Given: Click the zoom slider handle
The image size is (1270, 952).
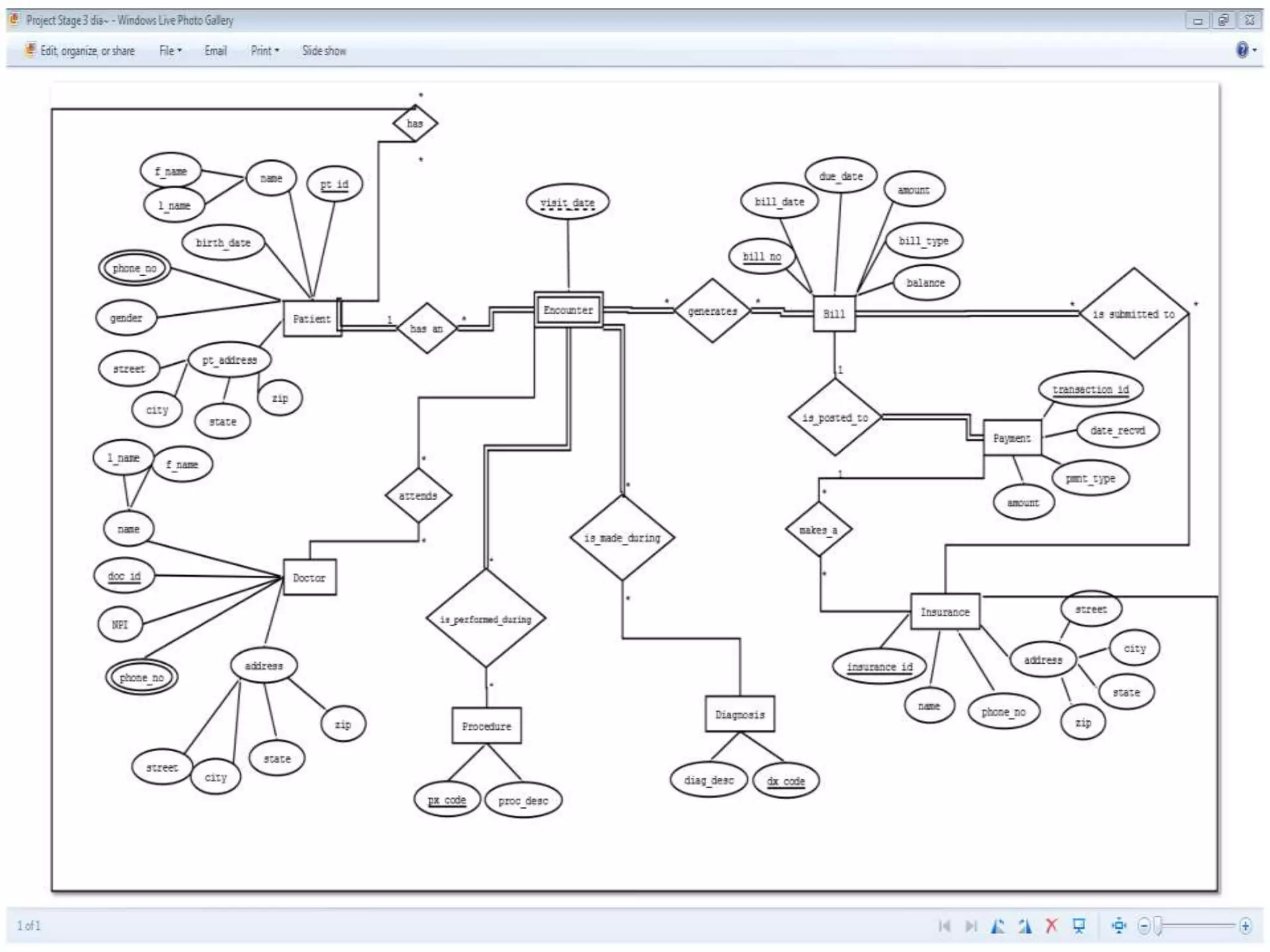Looking at the screenshot, I should 1158,926.
